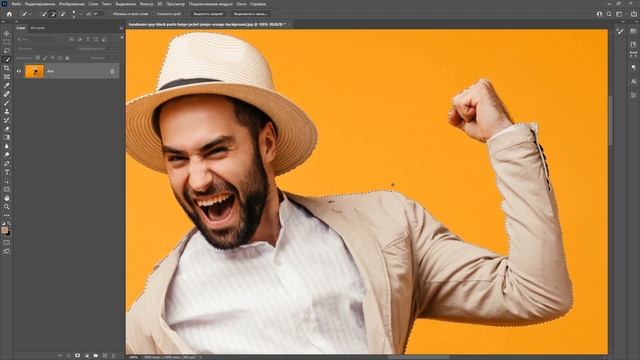This screenshot has width=640, height=360.
Task: Open the Редактирование menu
Action: coord(40,4)
